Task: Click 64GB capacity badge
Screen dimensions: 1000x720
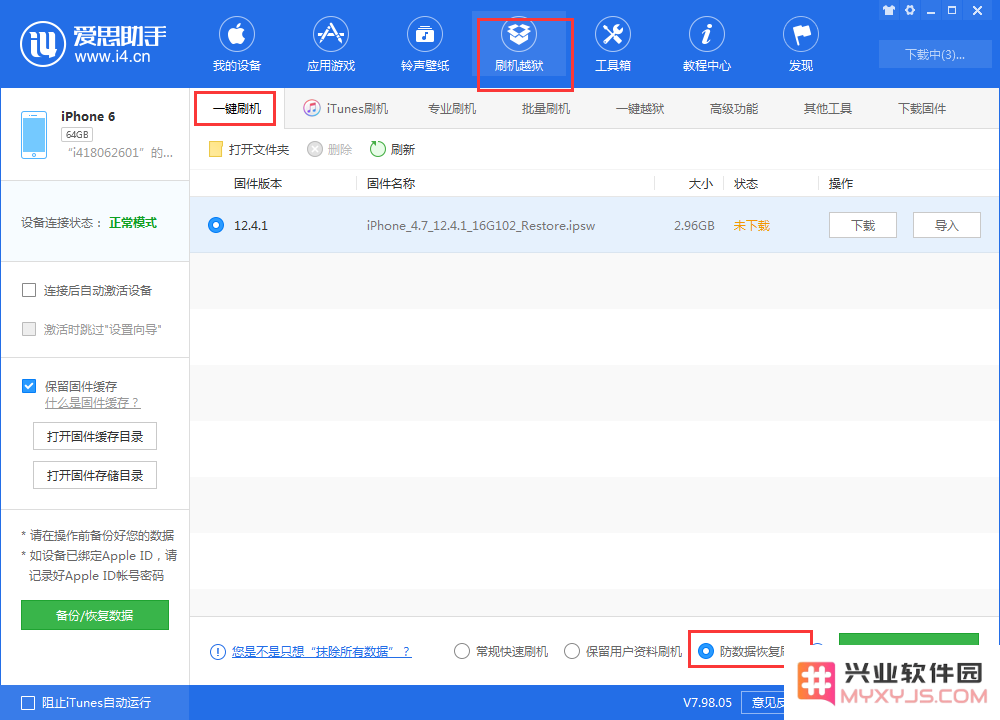Action: click(77, 135)
